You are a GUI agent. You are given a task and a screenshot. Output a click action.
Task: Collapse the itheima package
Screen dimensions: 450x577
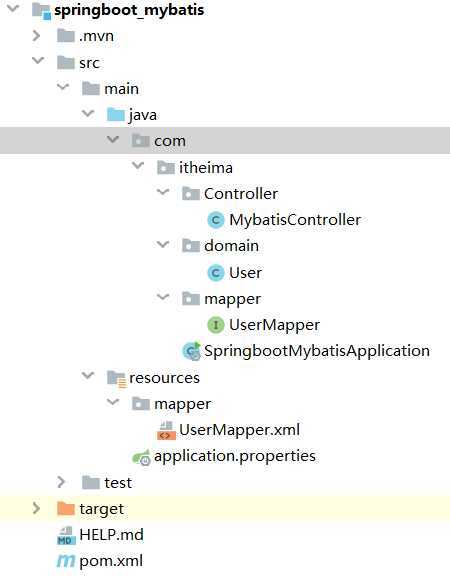[x=138, y=166]
